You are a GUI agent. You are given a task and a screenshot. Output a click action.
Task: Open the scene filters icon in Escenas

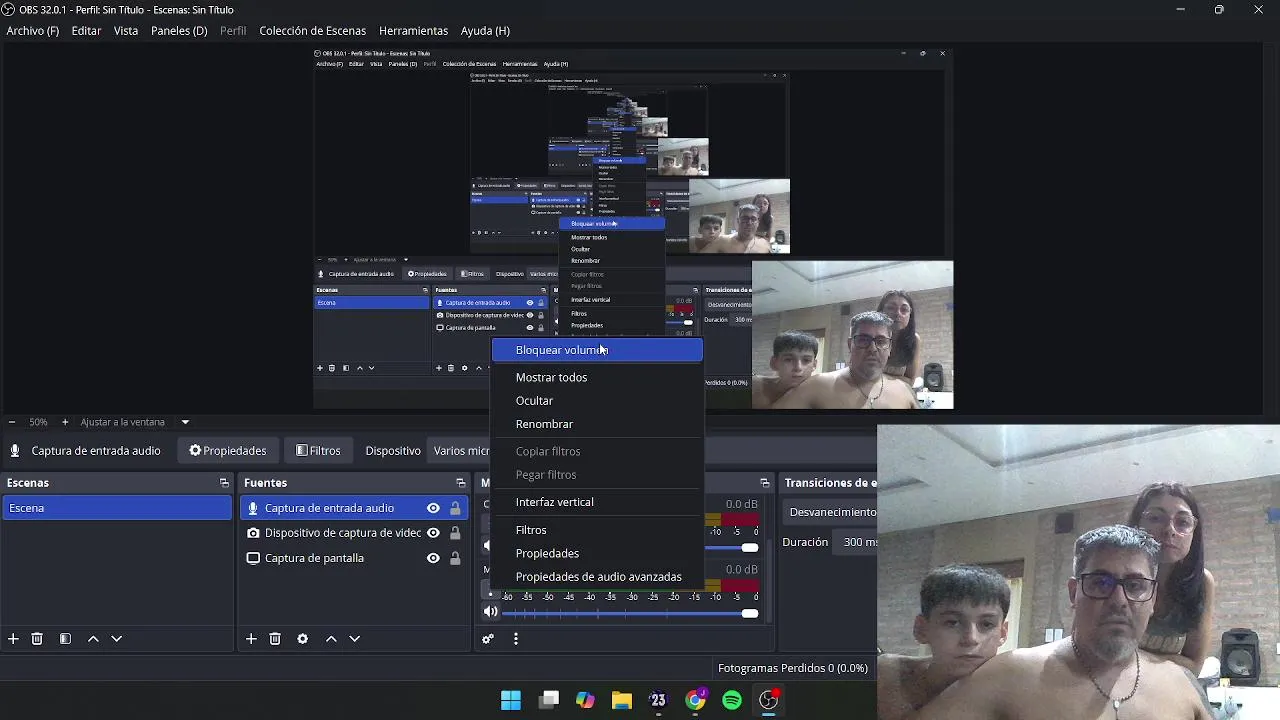65,639
